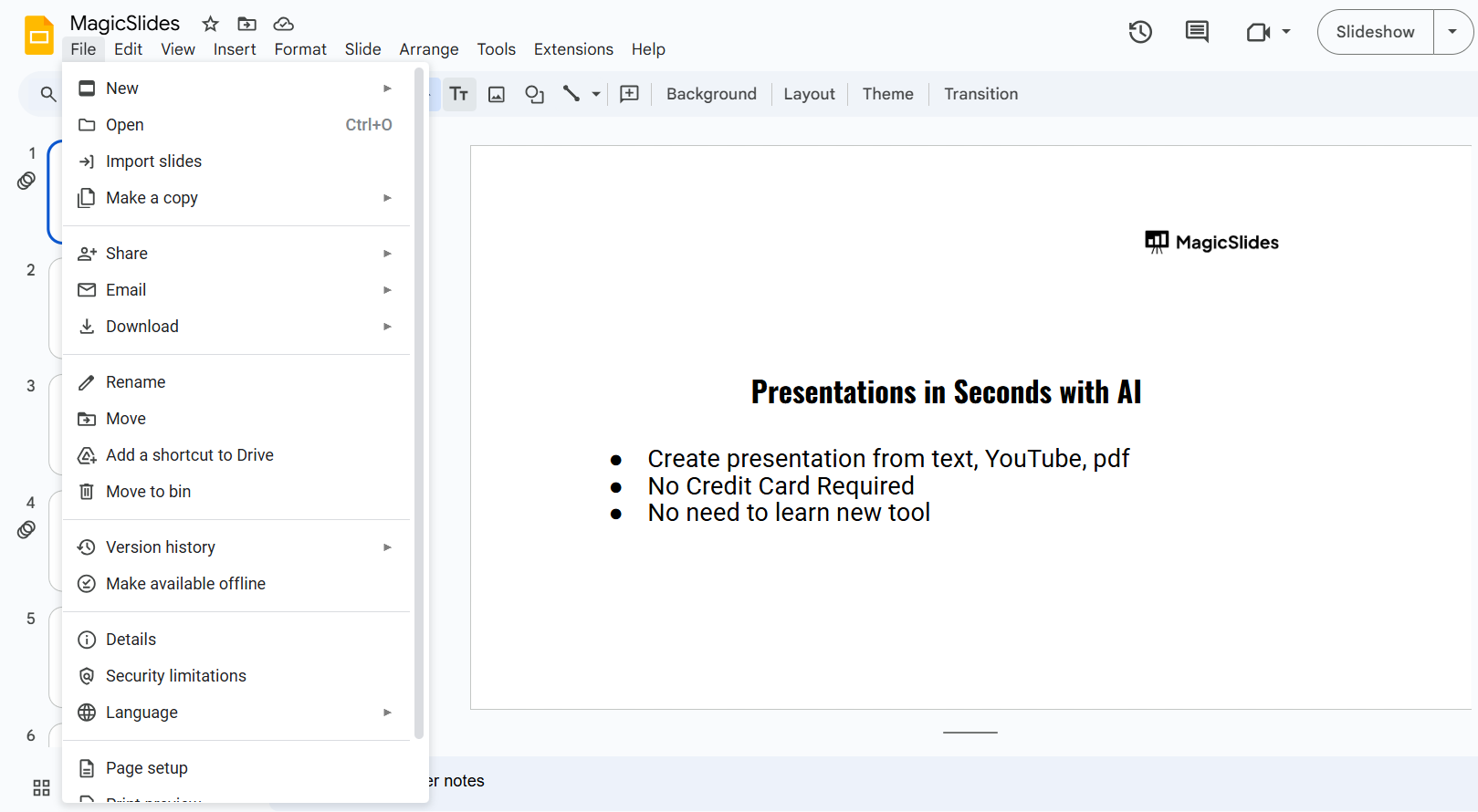
Task: Open the Extensions menu
Action: pyautogui.click(x=573, y=49)
